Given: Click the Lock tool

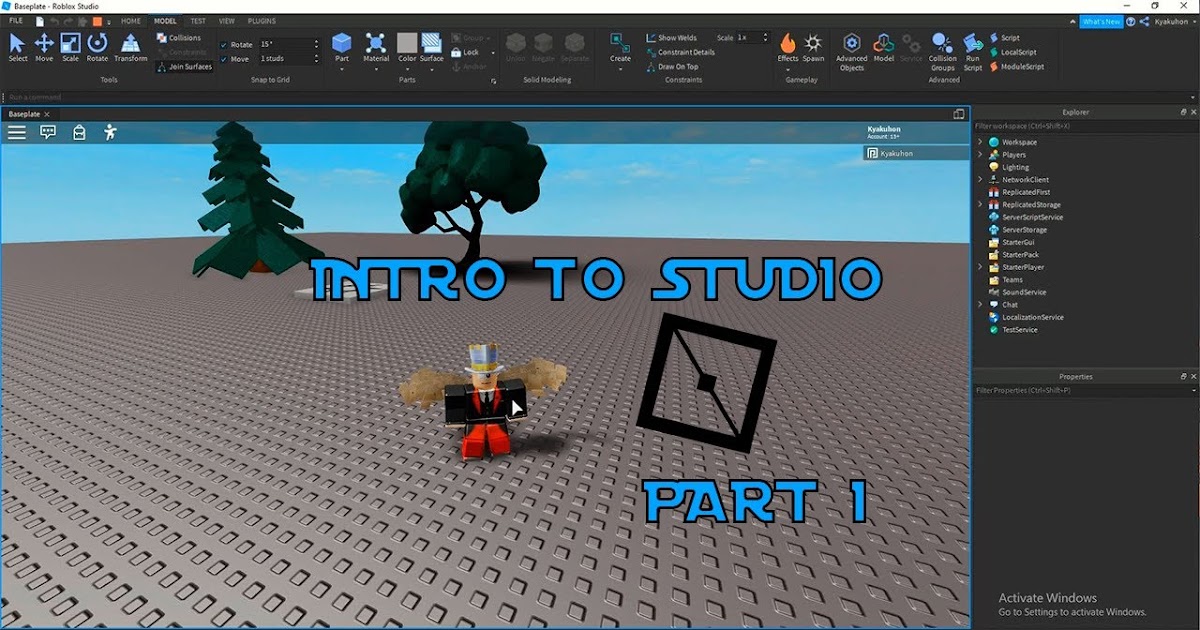Looking at the screenshot, I should pyautogui.click(x=466, y=52).
